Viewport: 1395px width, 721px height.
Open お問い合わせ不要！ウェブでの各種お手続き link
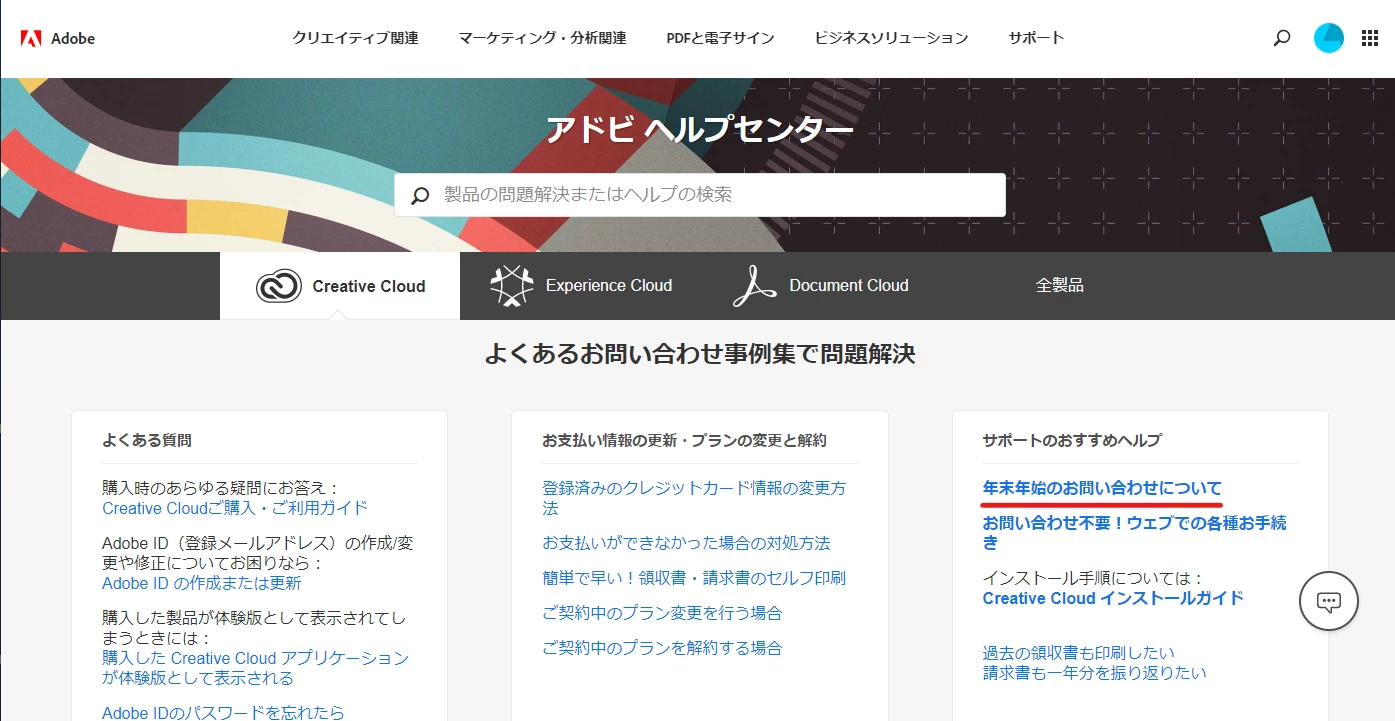click(x=1134, y=532)
